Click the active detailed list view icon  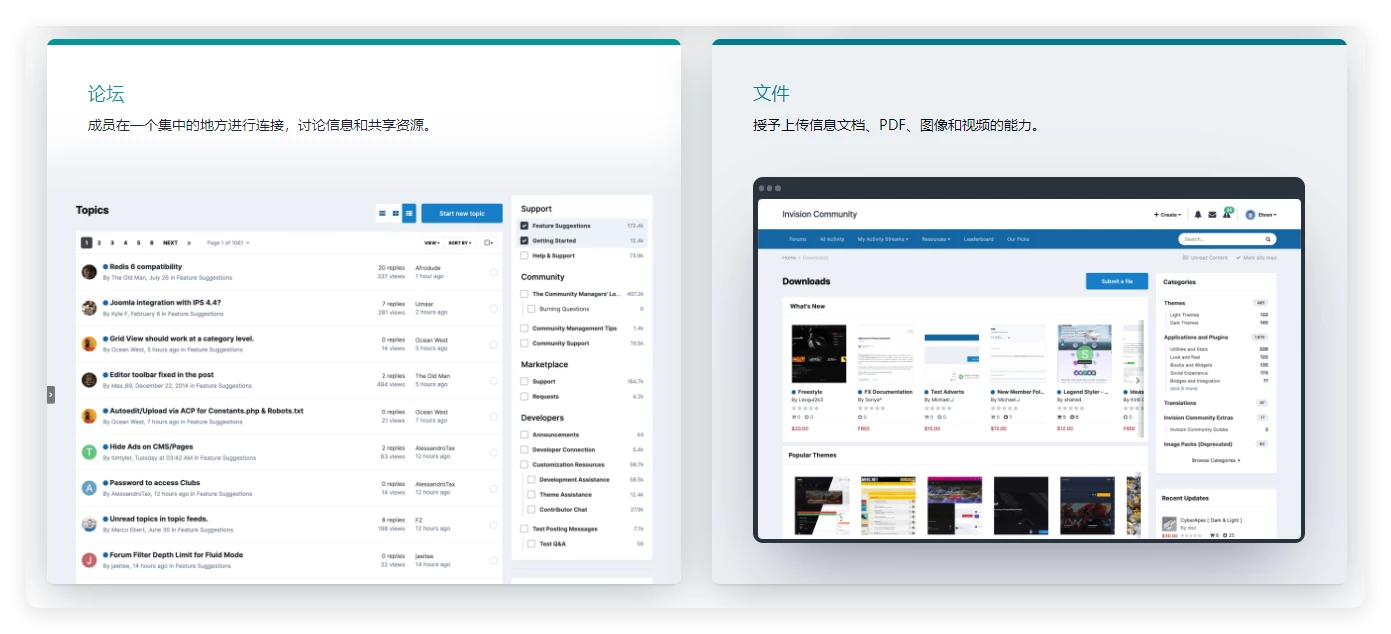(409, 213)
